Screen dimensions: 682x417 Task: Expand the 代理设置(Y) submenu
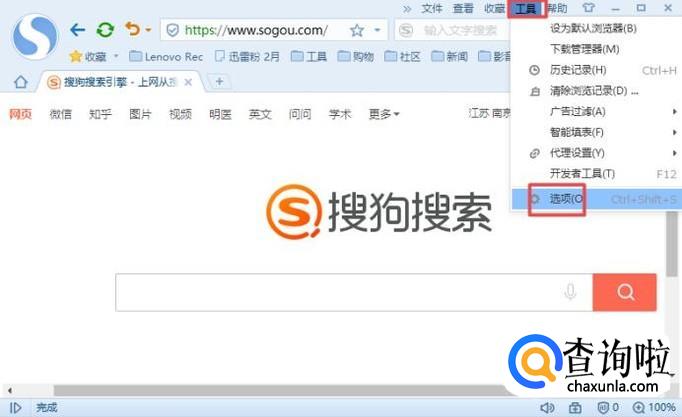(594, 153)
